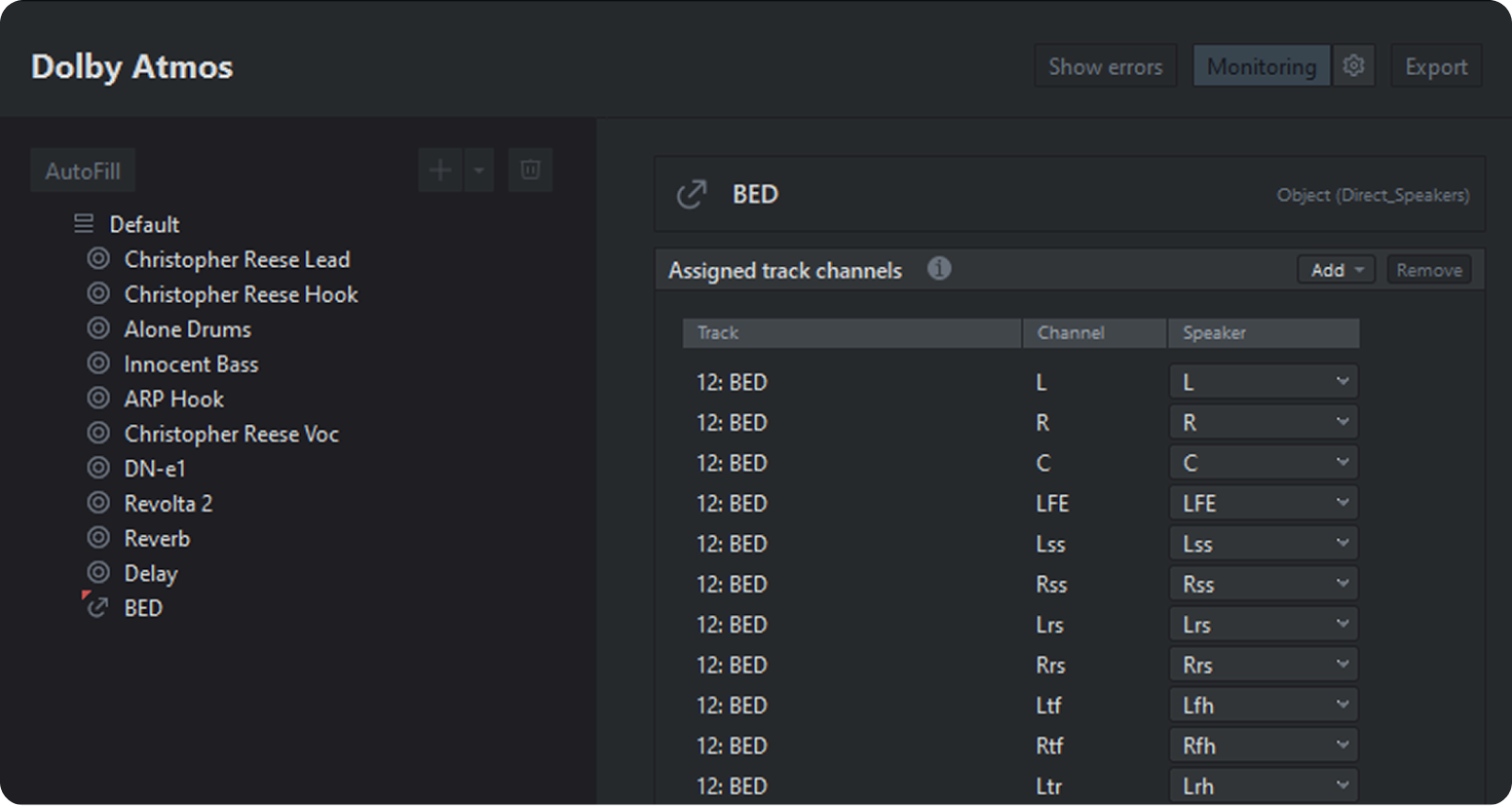1512x806 pixels.
Task: Open Monitoring settings gear icon
Action: tap(1353, 65)
